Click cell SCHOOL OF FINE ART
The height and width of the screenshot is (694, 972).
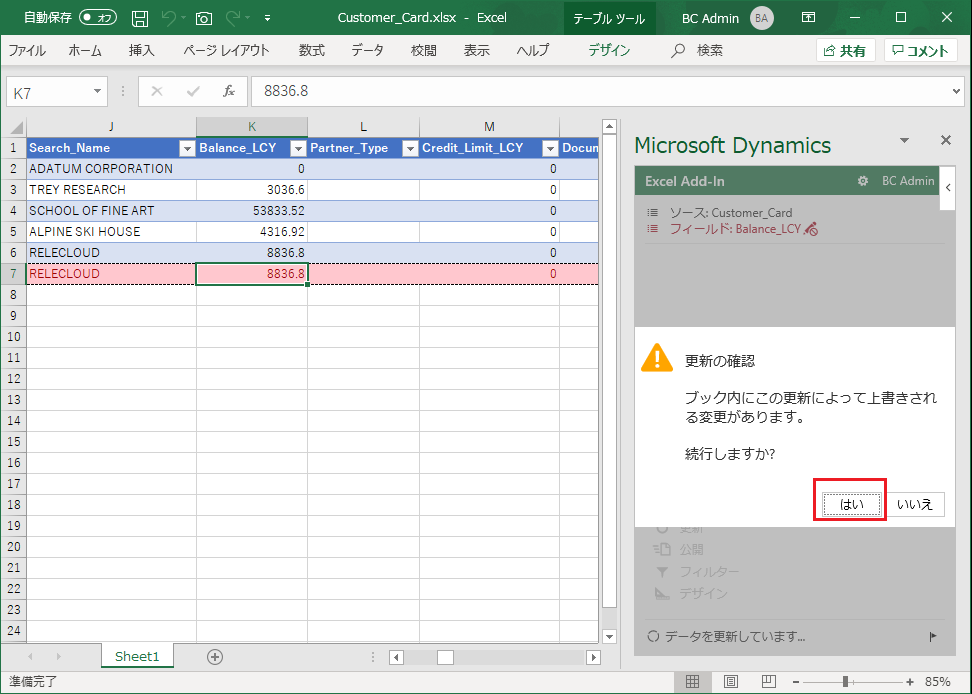pyautogui.click(x=112, y=211)
